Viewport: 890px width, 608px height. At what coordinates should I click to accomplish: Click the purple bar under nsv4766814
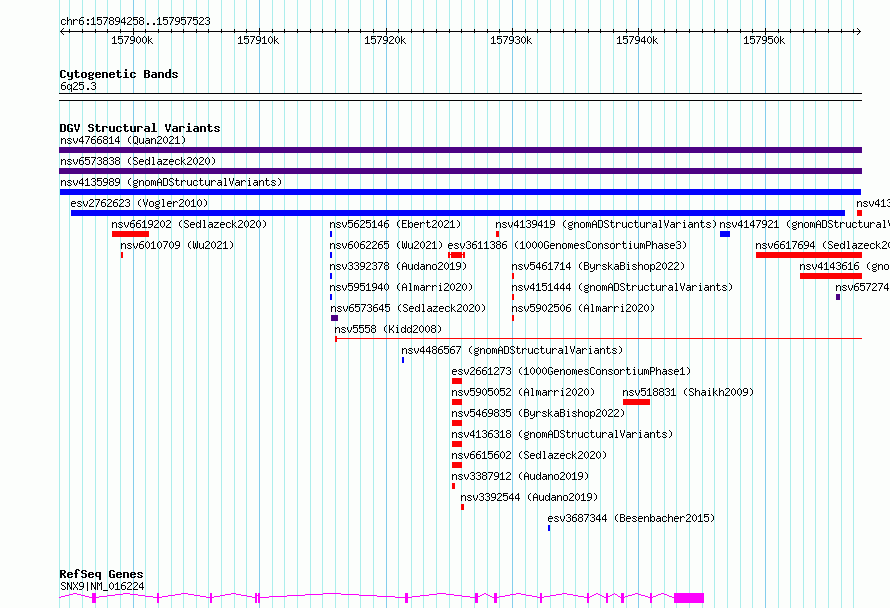(x=460, y=150)
